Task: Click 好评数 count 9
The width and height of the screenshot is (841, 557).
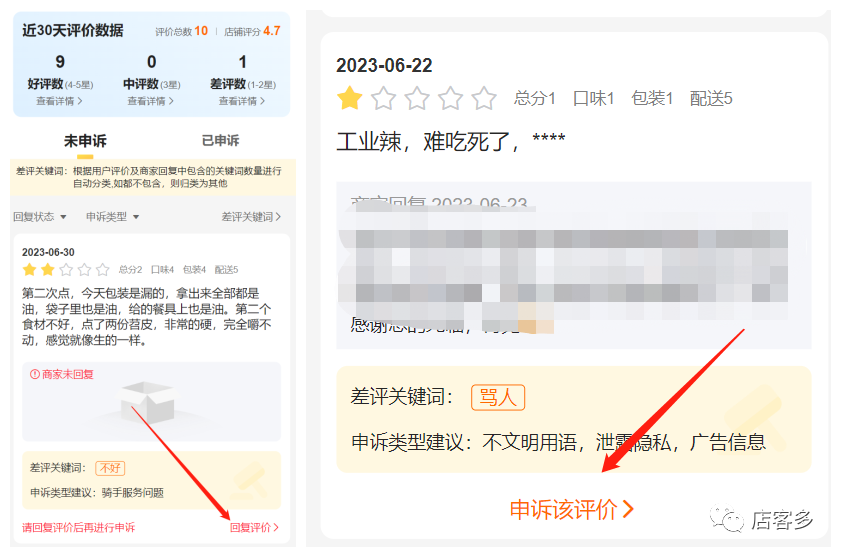Action: (60, 62)
